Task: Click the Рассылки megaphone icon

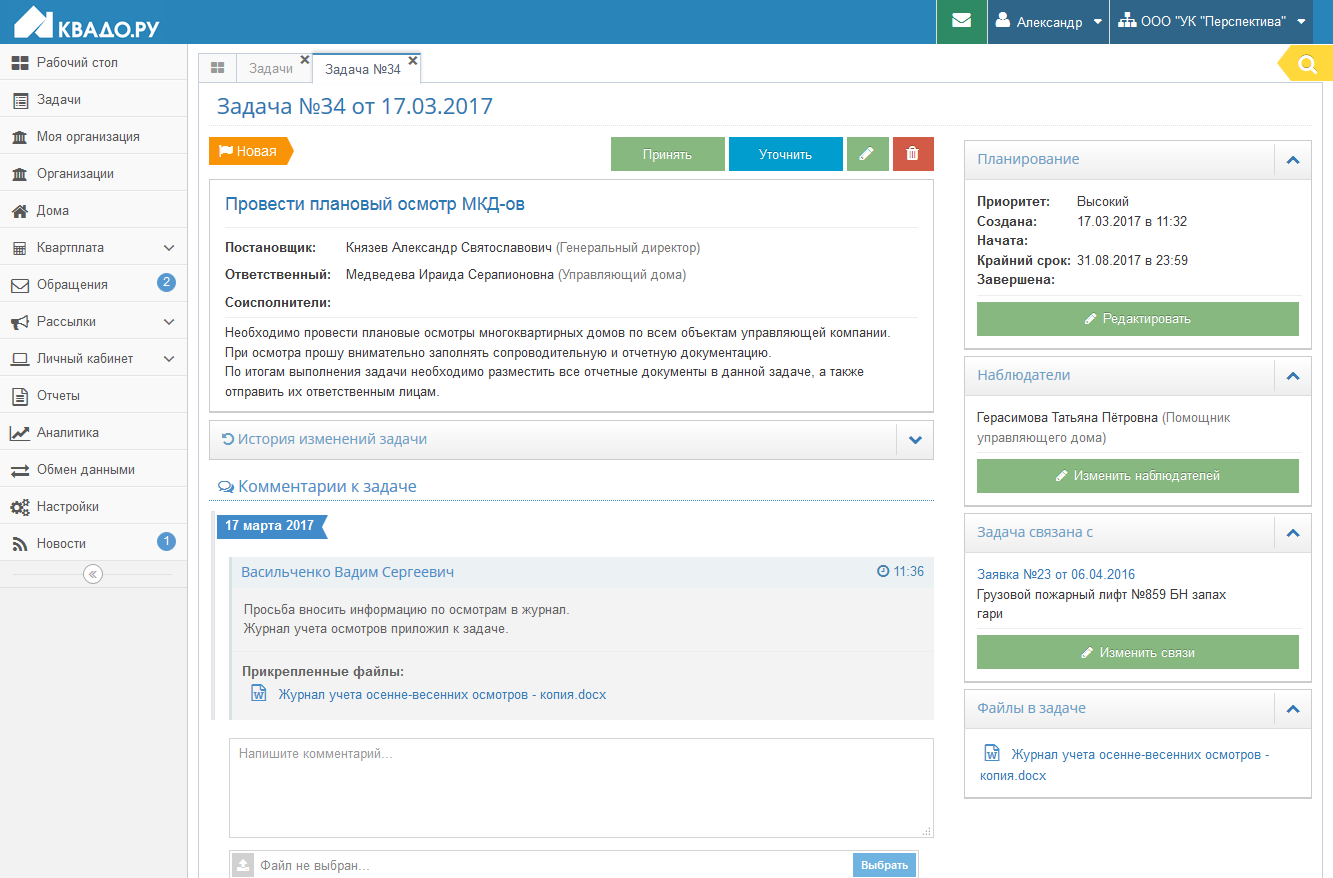Action: tap(20, 322)
